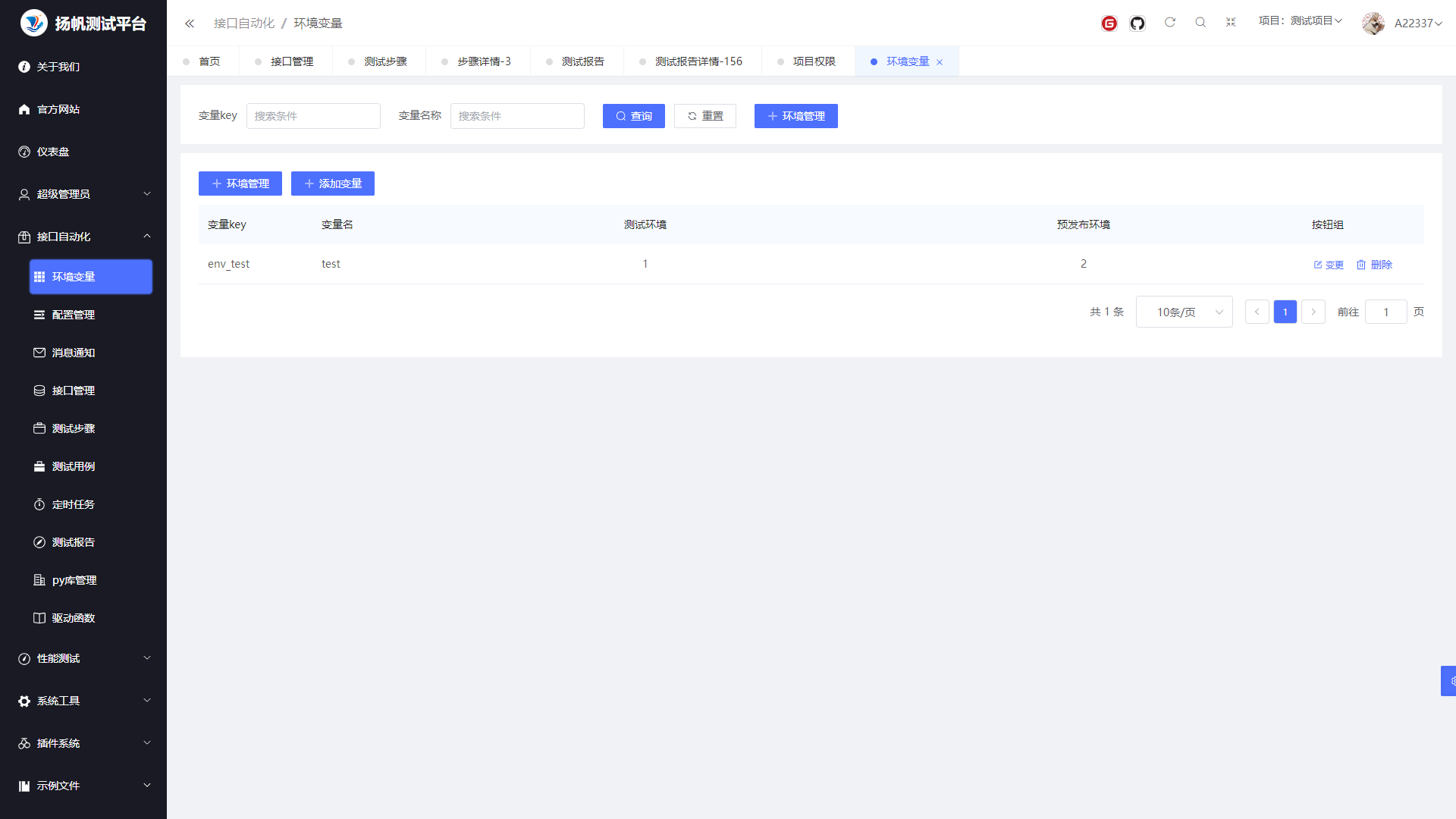Click the 变更 edit link for env_test
The height and width of the screenshot is (819, 1456).
[1329, 265]
